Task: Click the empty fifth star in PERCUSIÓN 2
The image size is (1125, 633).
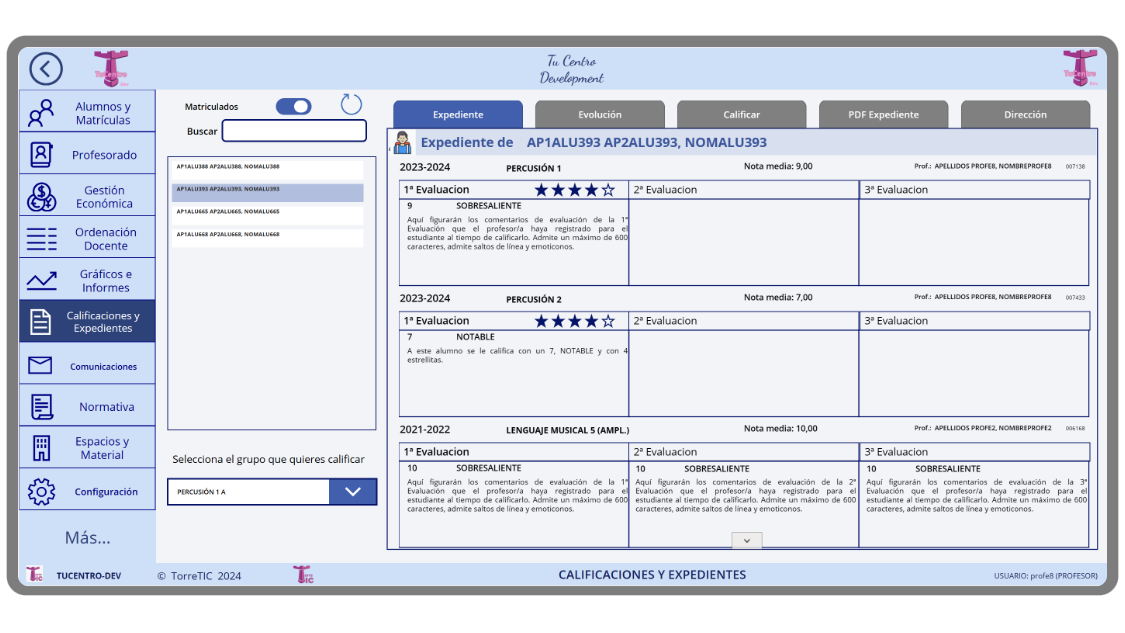Action: tap(608, 321)
